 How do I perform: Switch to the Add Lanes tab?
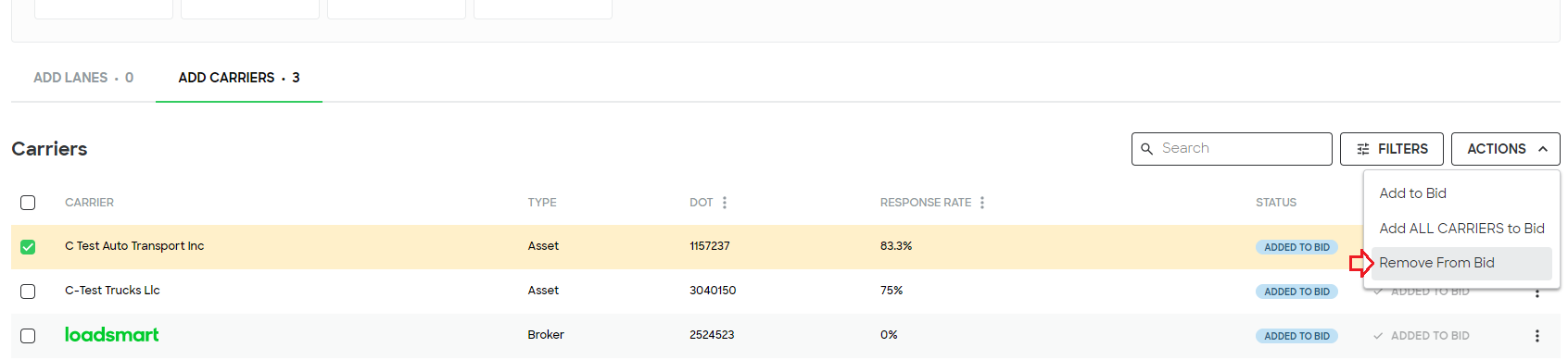(83, 78)
